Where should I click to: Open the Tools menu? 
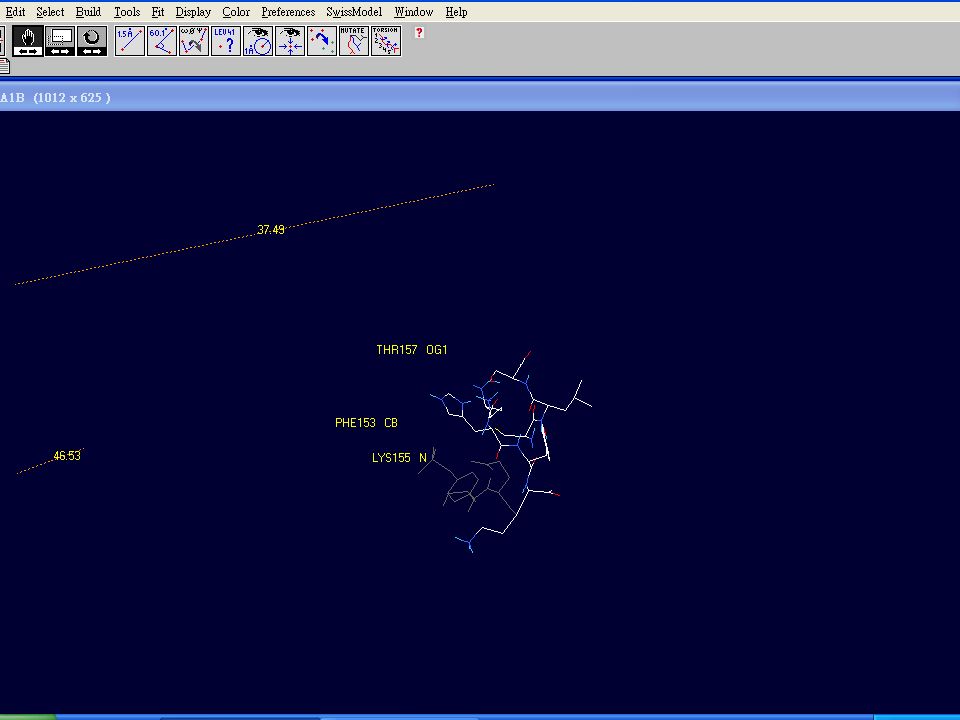pyautogui.click(x=127, y=12)
